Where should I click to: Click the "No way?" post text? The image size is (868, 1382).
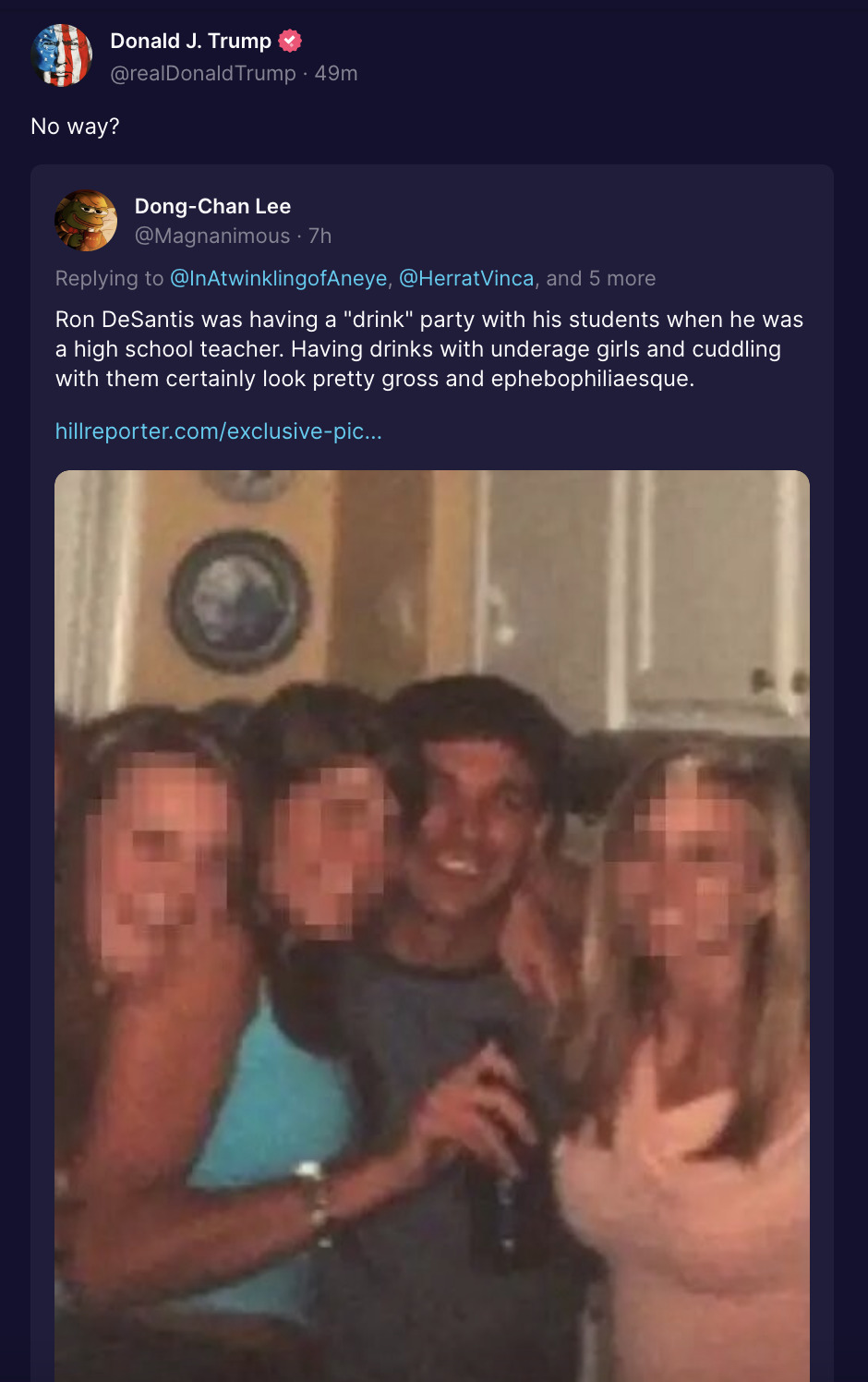(x=75, y=127)
